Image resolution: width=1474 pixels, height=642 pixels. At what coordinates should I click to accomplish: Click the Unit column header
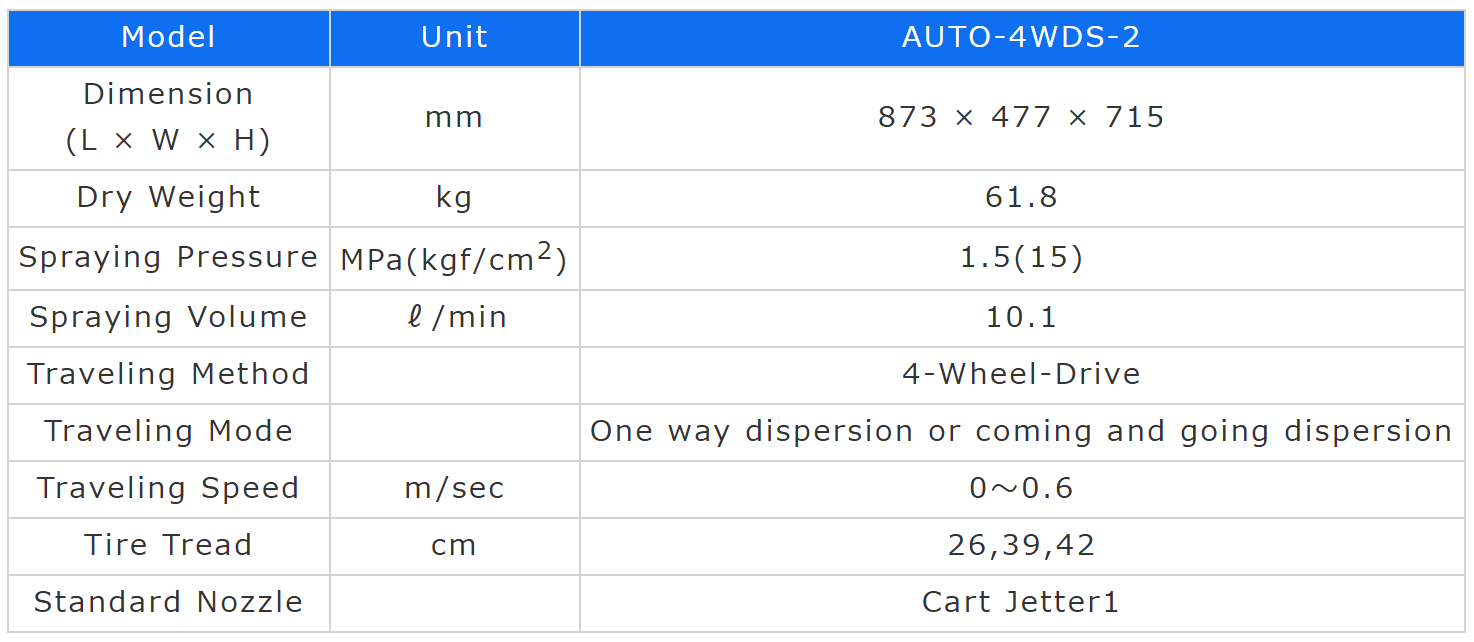click(454, 38)
